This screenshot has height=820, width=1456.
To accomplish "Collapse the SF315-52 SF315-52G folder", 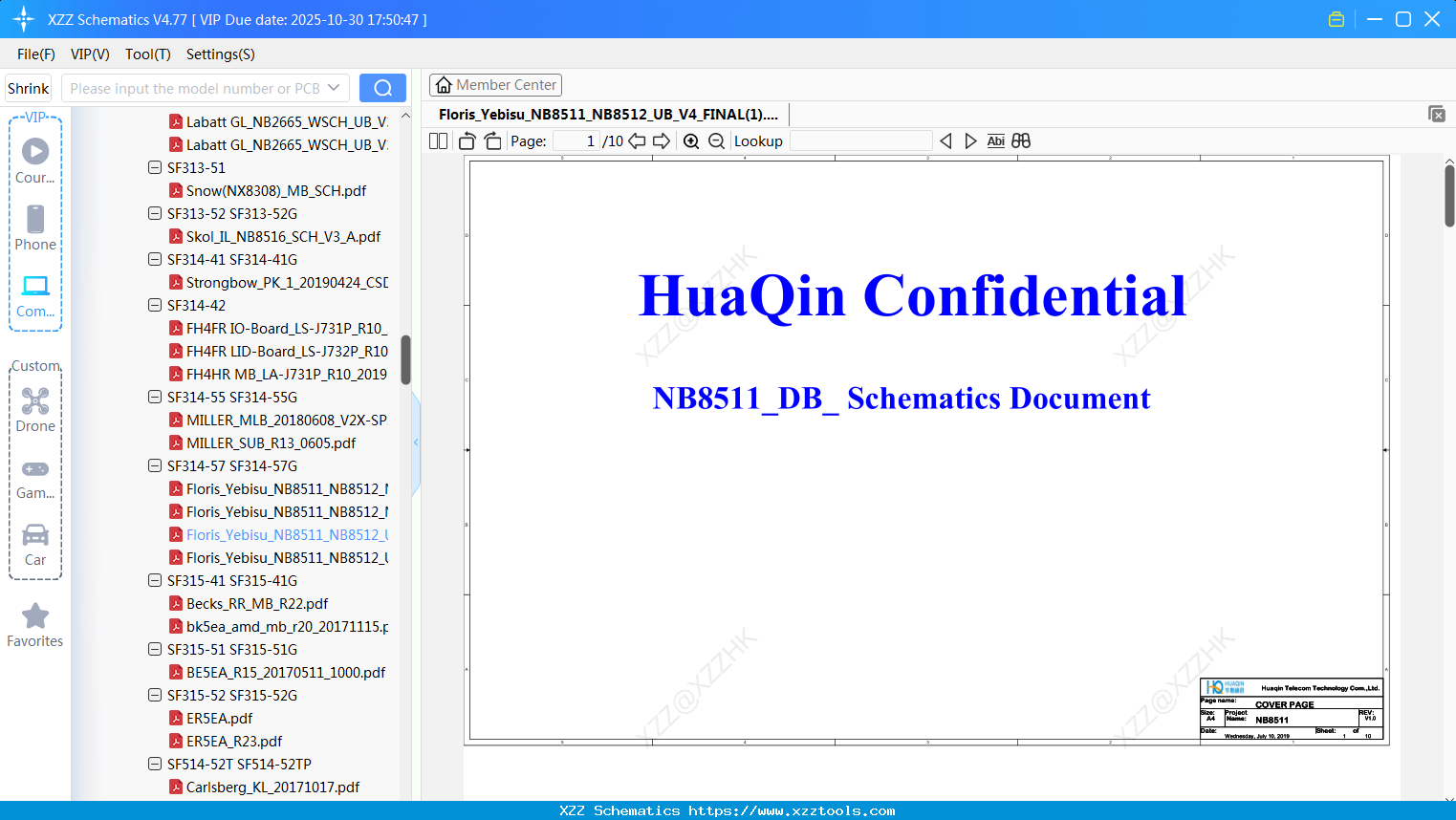I will 155,695.
